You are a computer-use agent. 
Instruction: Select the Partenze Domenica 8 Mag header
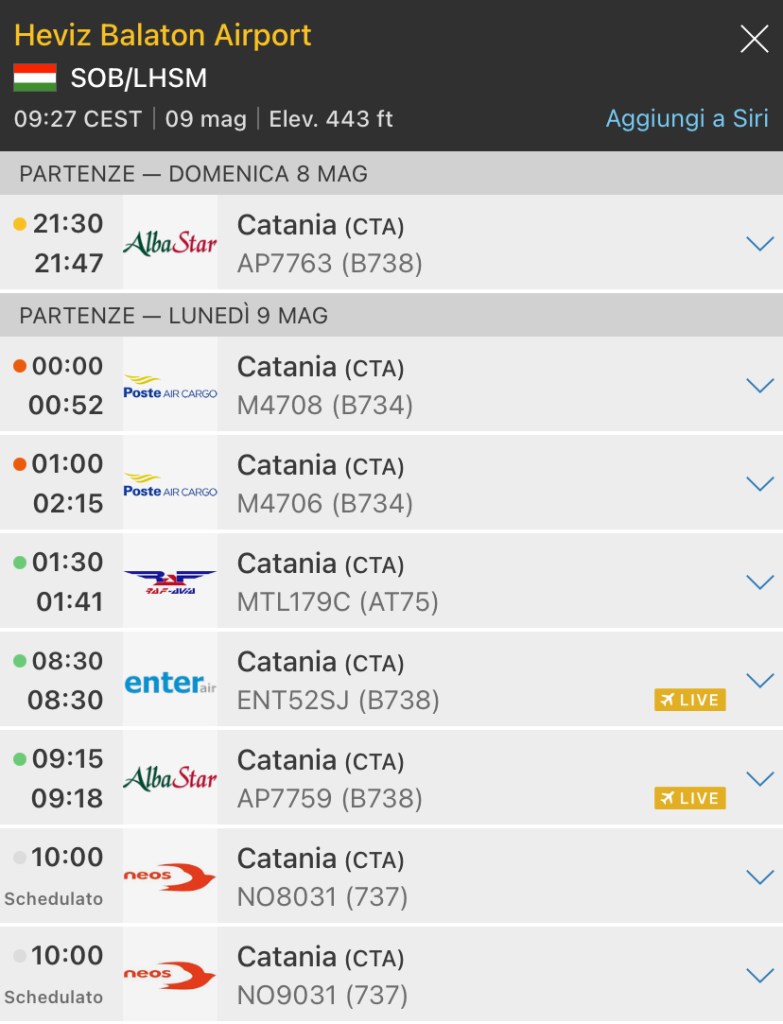tap(194, 174)
